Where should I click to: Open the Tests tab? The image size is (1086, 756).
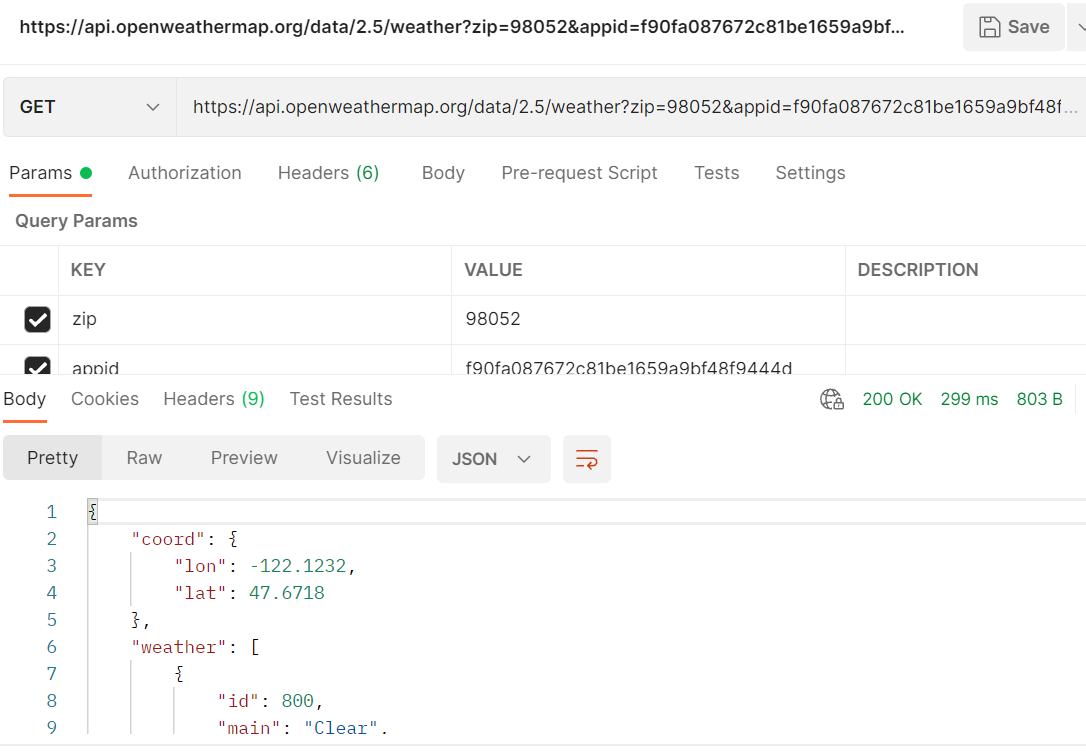click(716, 172)
